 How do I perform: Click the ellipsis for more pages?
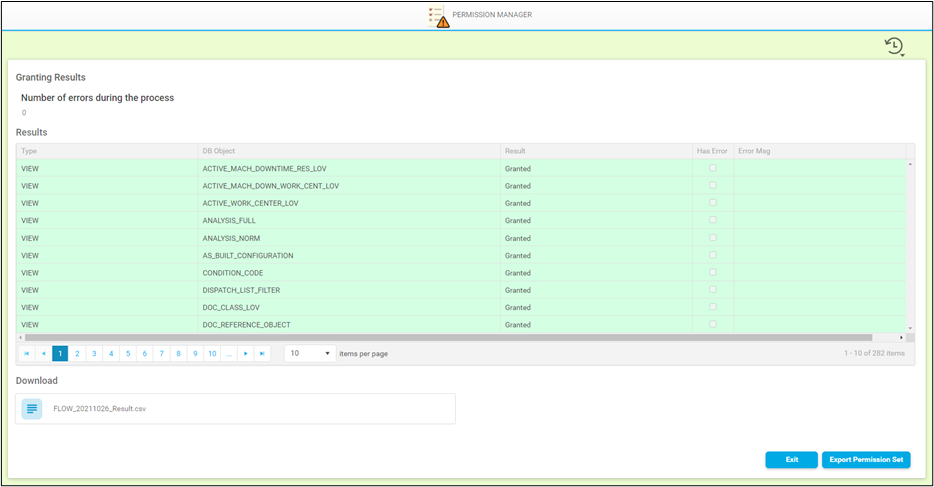(229, 353)
